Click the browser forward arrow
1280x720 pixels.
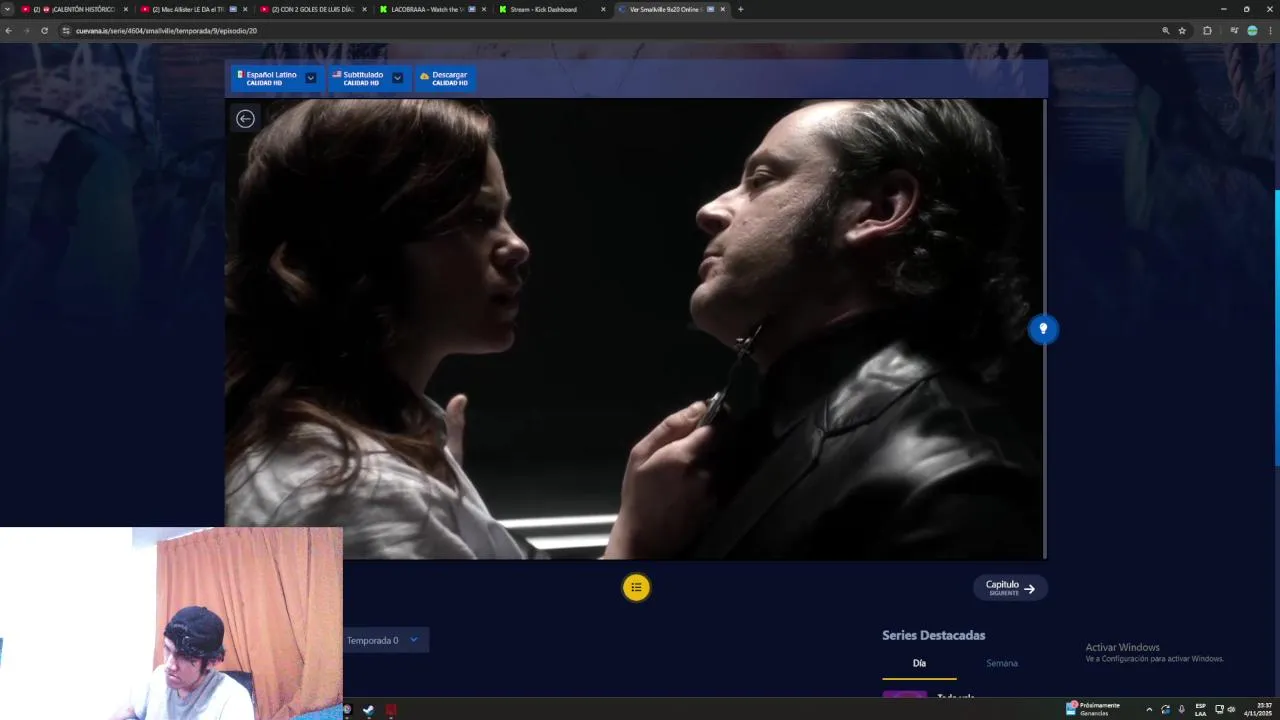[x=26, y=31]
